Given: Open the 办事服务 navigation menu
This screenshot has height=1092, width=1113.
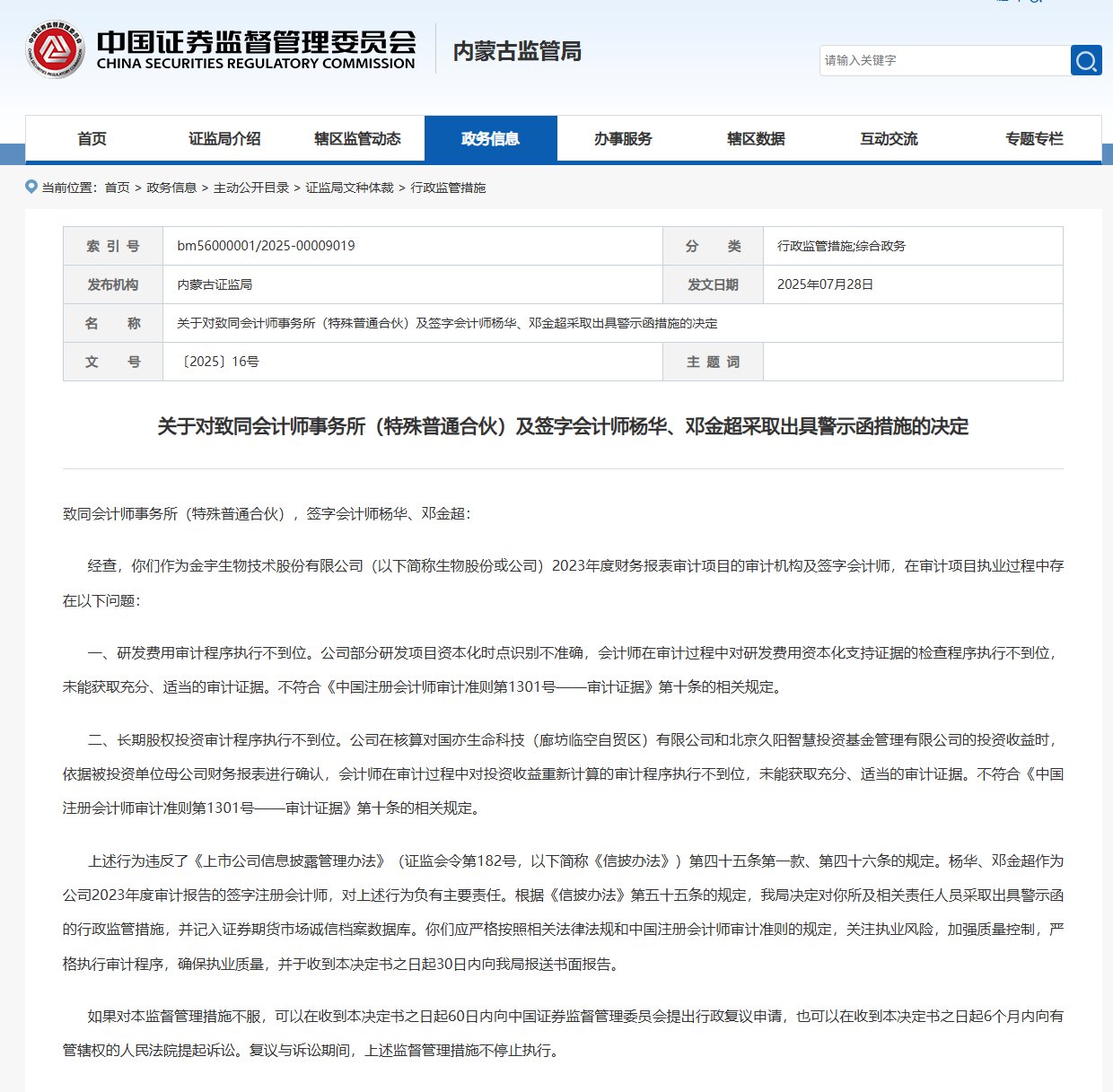Looking at the screenshot, I should (623, 138).
